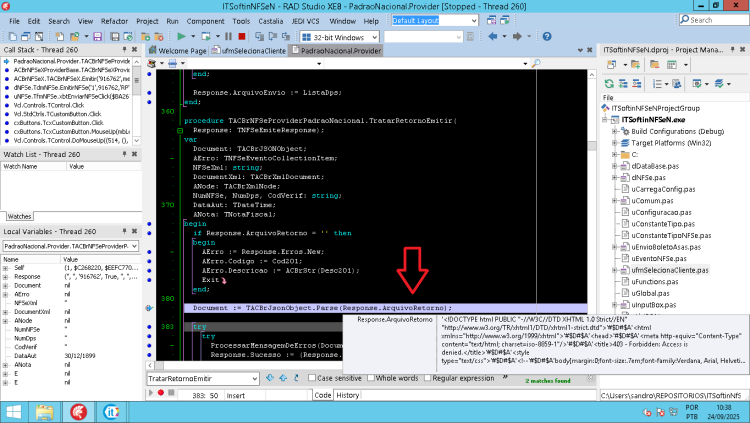Click Expand All icon in Project Manager
The width and height of the screenshot is (750, 423).
[x=623, y=84]
